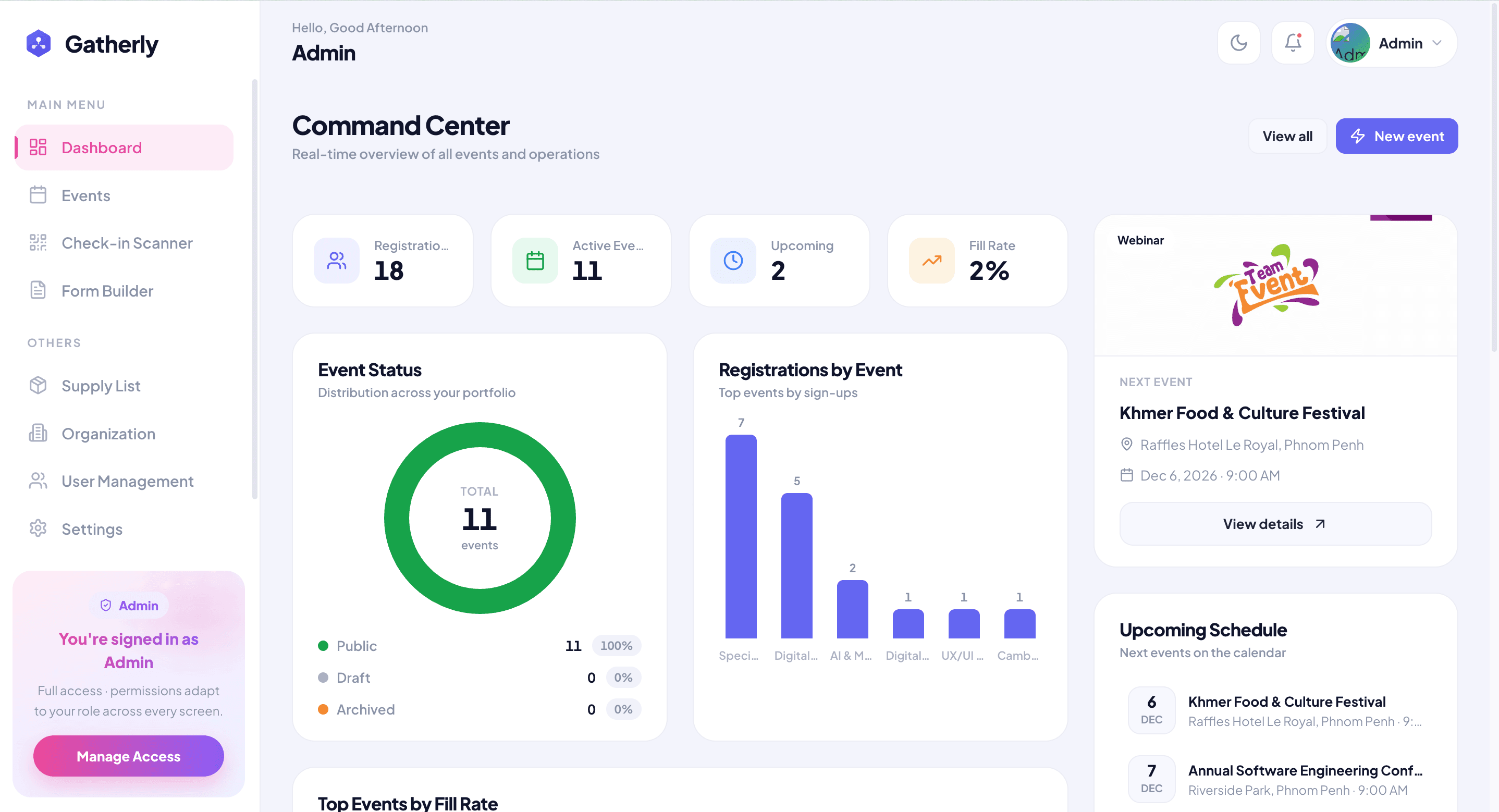
Task: Click the green Public legend dot
Action: click(x=323, y=646)
